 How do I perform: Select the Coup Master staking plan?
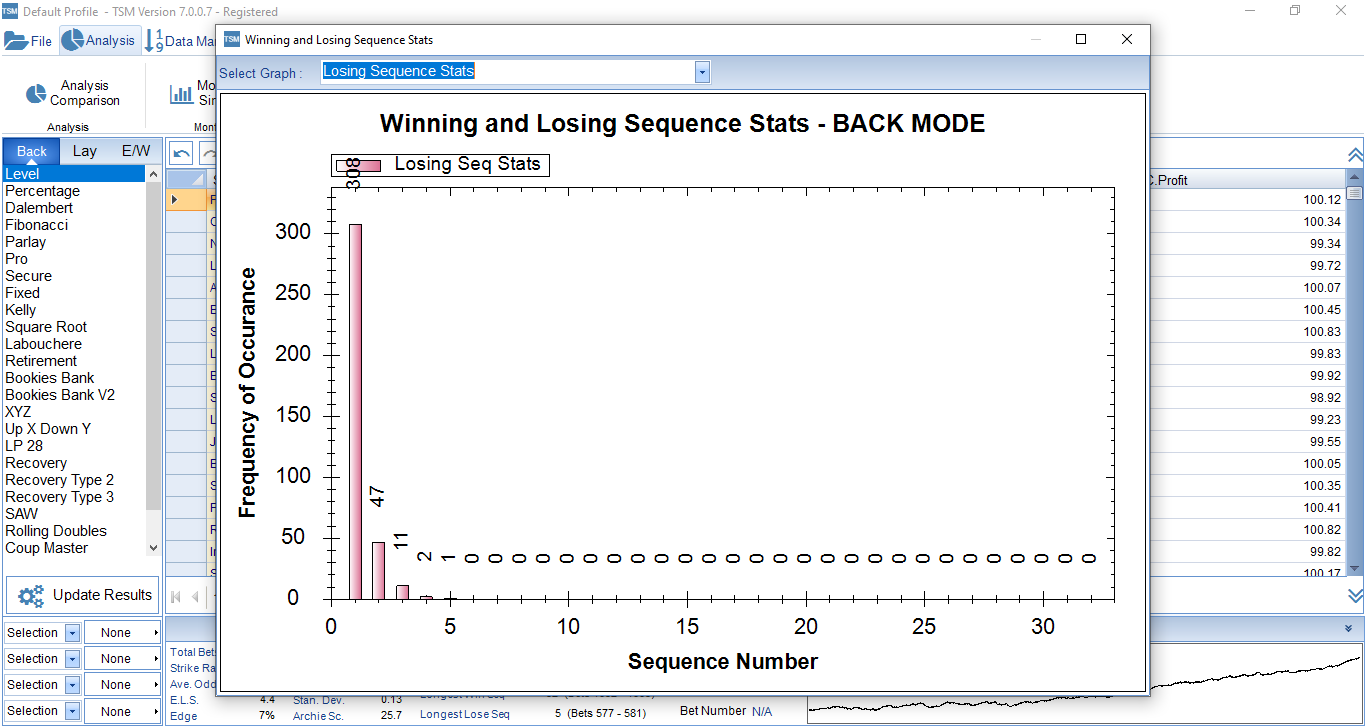pos(75,548)
